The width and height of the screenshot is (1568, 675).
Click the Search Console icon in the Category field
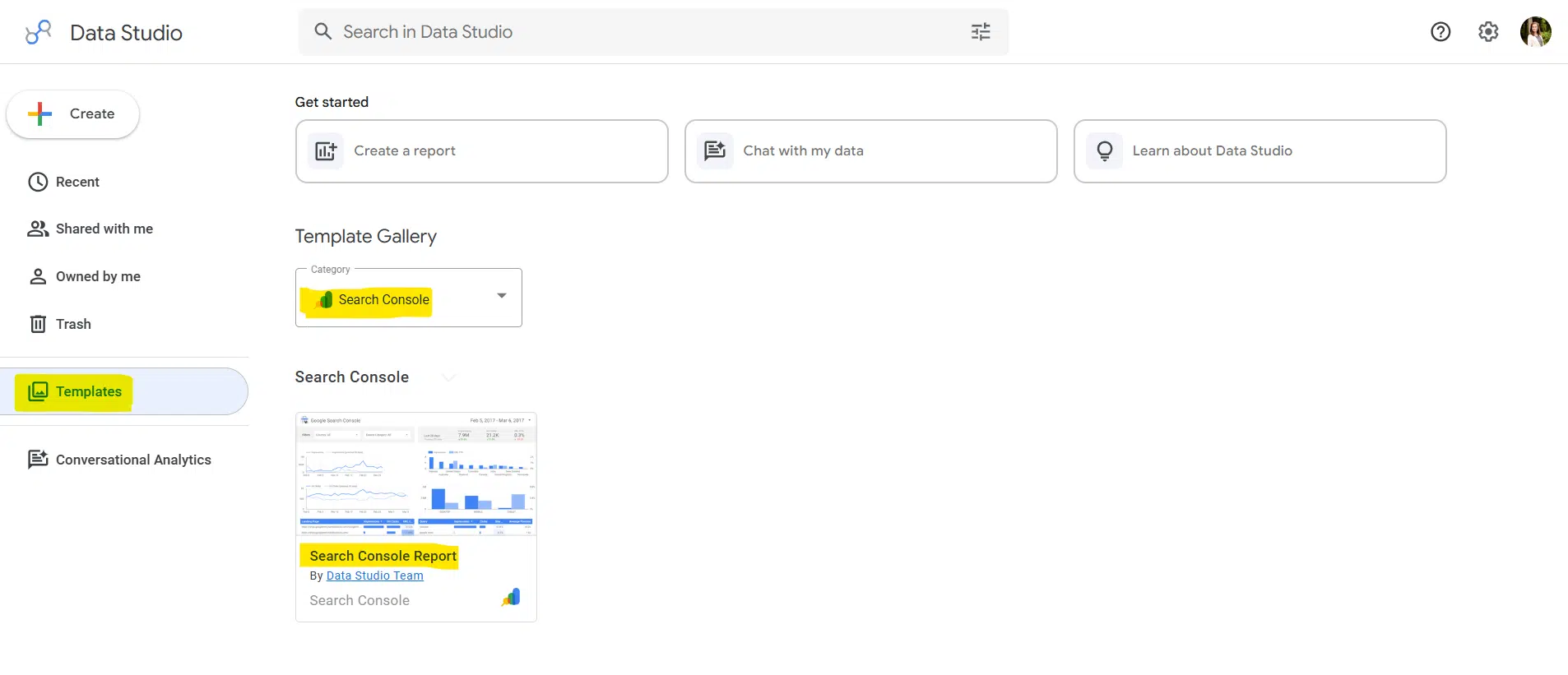[x=325, y=300]
